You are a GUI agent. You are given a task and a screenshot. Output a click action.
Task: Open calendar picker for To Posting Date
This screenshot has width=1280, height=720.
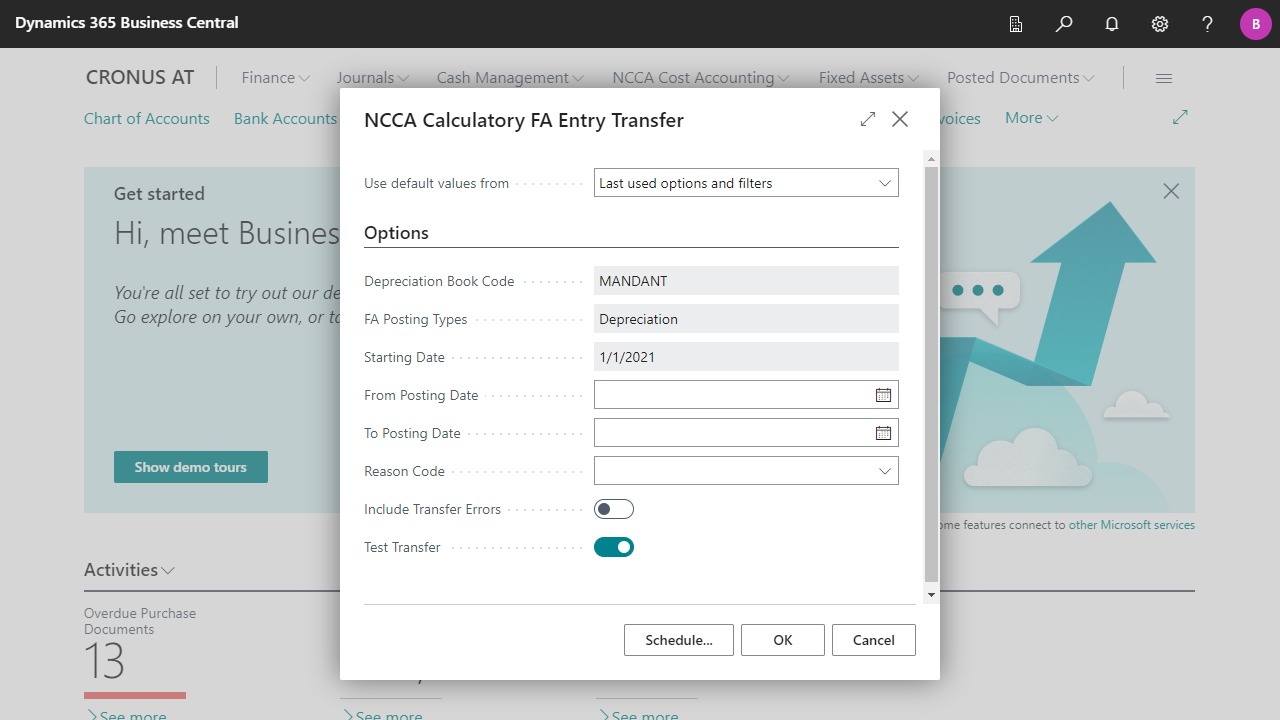coord(883,433)
